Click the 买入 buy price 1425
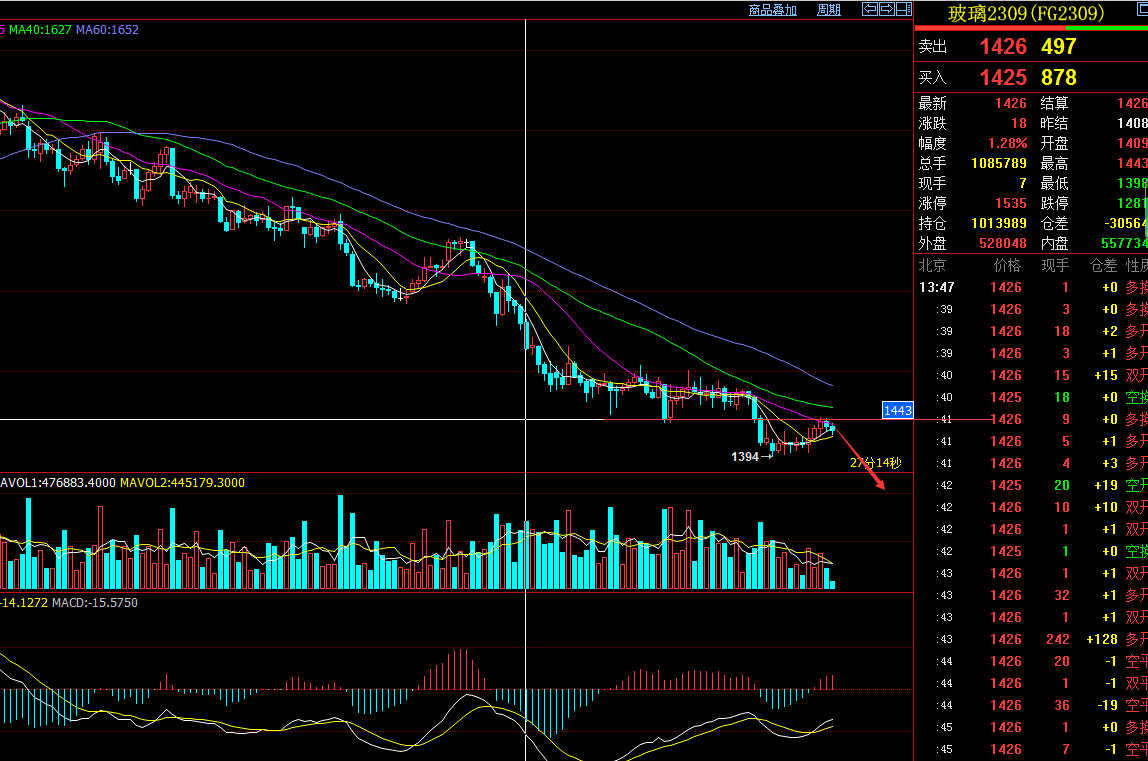This screenshot has height=761, width=1148. pos(1004,77)
